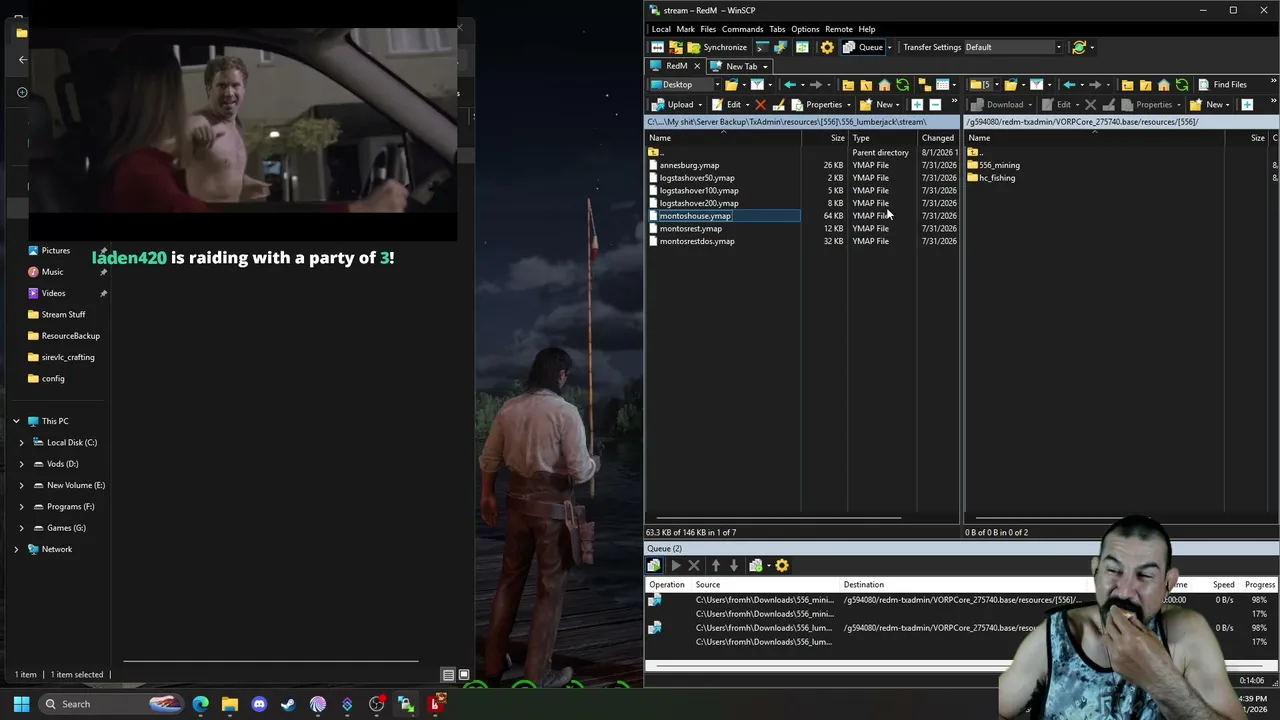Click local Edit button
The height and width of the screenshot is (720, 1280).
[x=727, y=104]
